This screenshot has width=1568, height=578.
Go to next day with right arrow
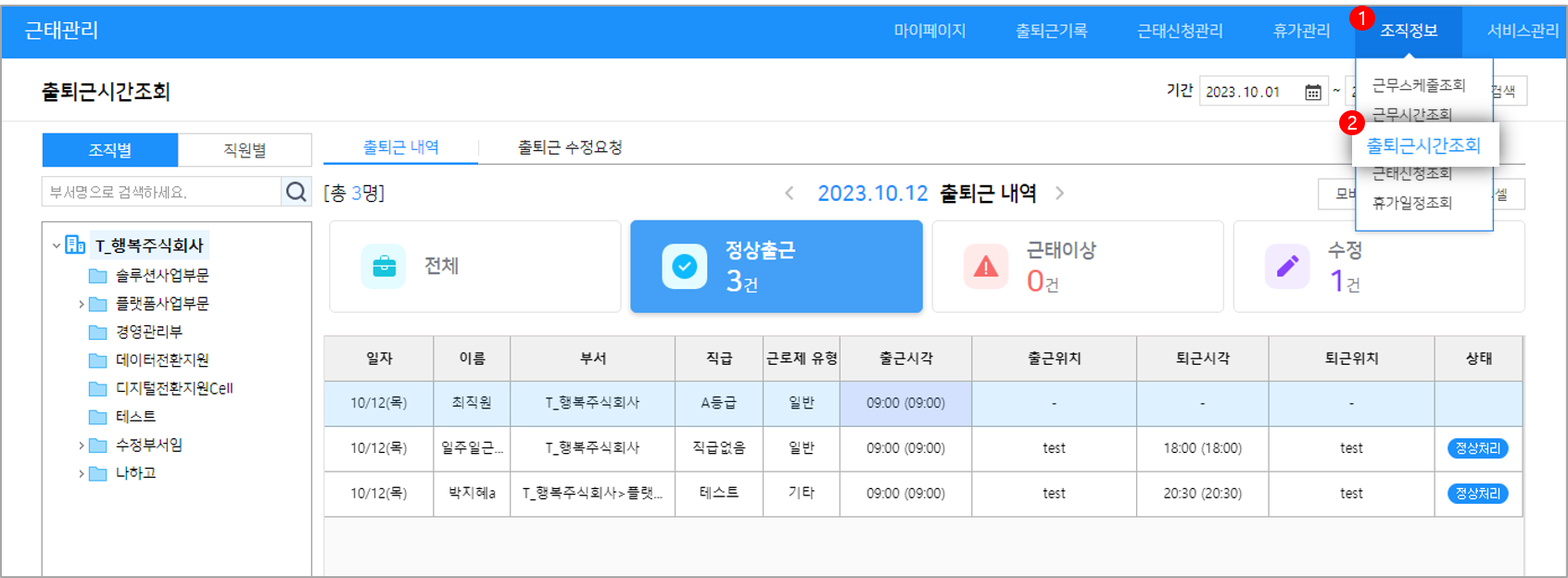click(x=1059, y=194)
